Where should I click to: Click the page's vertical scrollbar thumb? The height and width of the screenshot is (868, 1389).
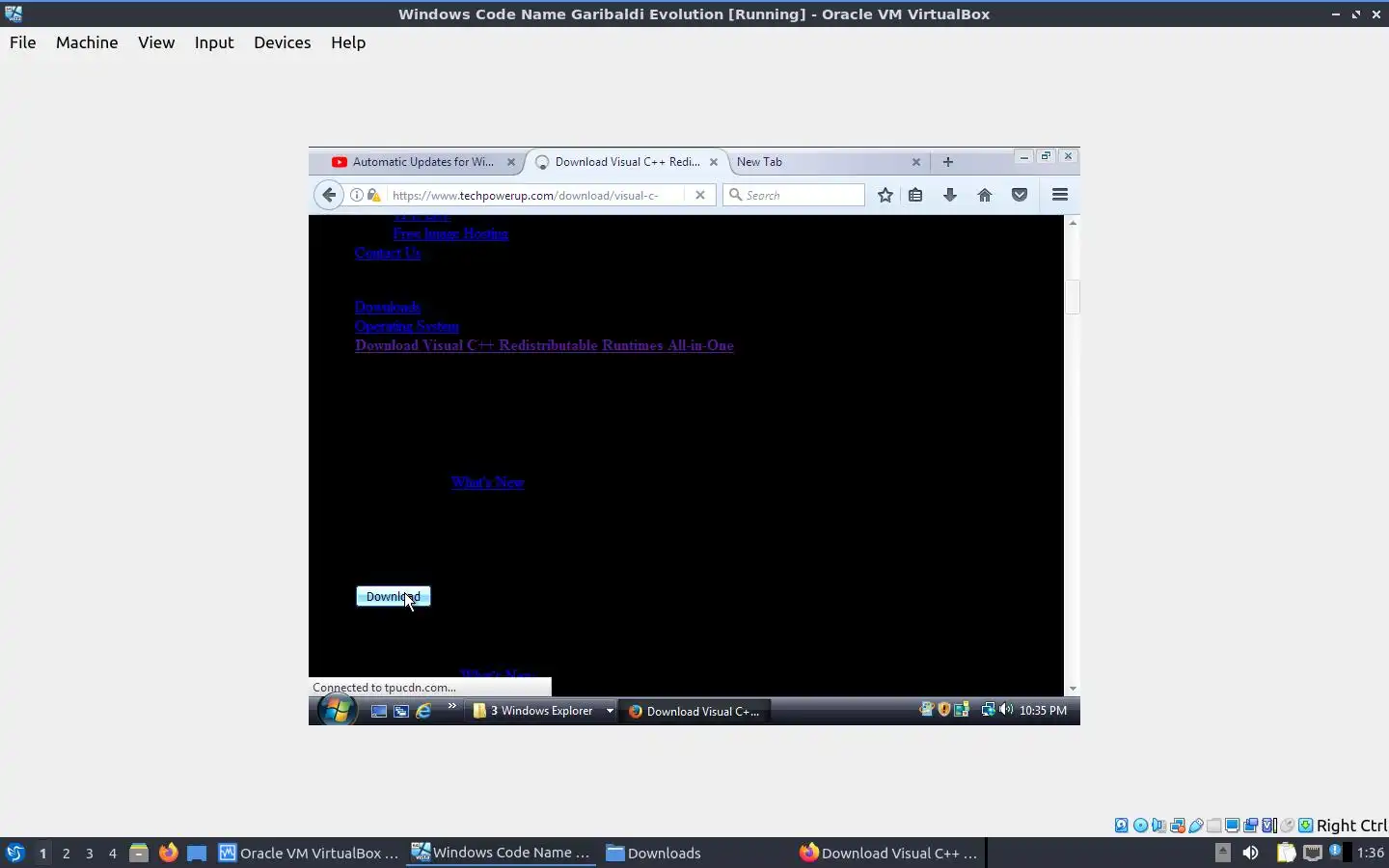point(1073,296)
